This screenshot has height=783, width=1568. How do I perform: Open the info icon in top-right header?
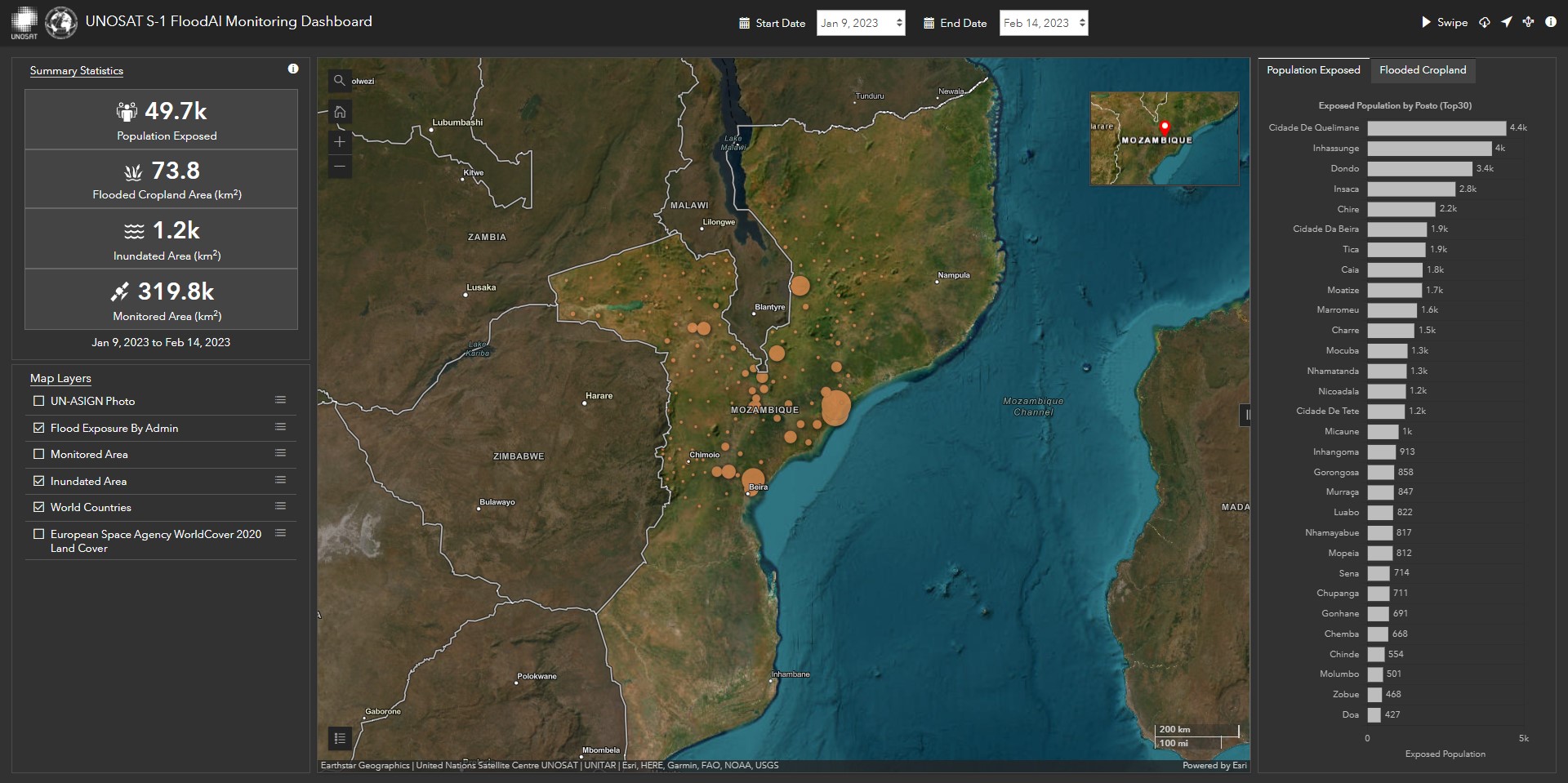coord(1550,22)
